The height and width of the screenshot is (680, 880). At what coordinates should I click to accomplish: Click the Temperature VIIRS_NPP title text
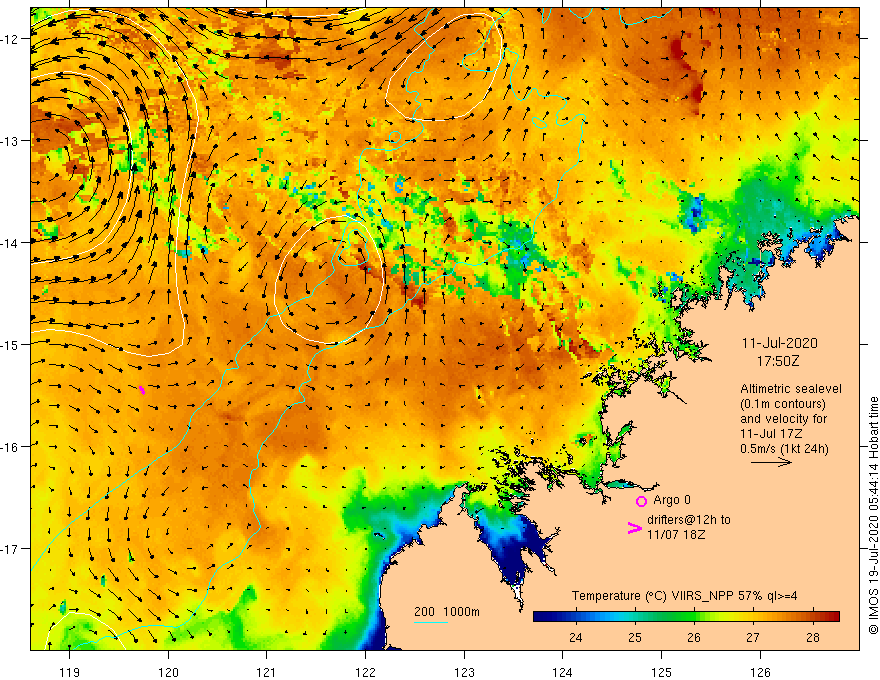684,596
